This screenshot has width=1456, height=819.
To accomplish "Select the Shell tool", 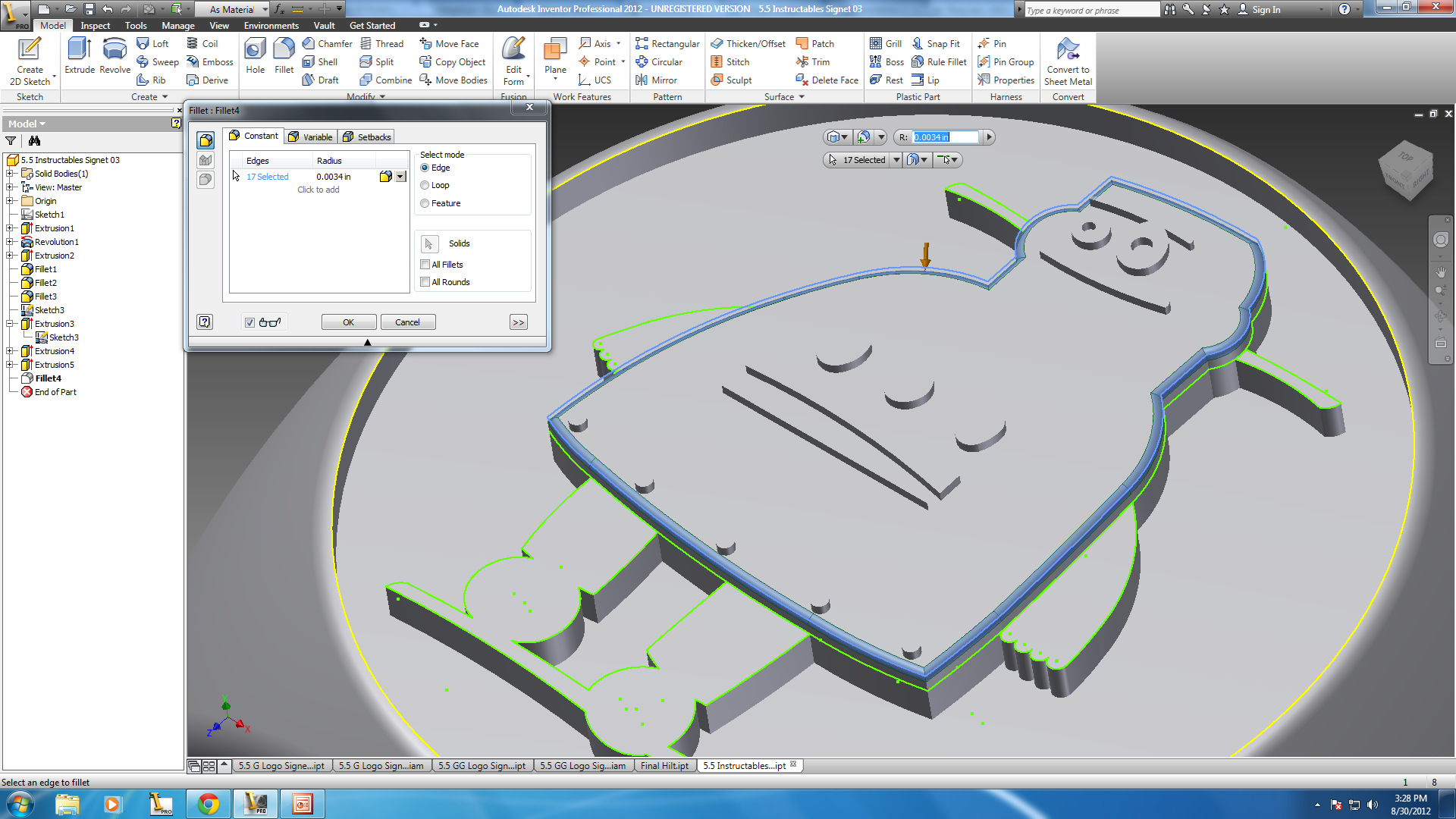I will coord(320,62).
